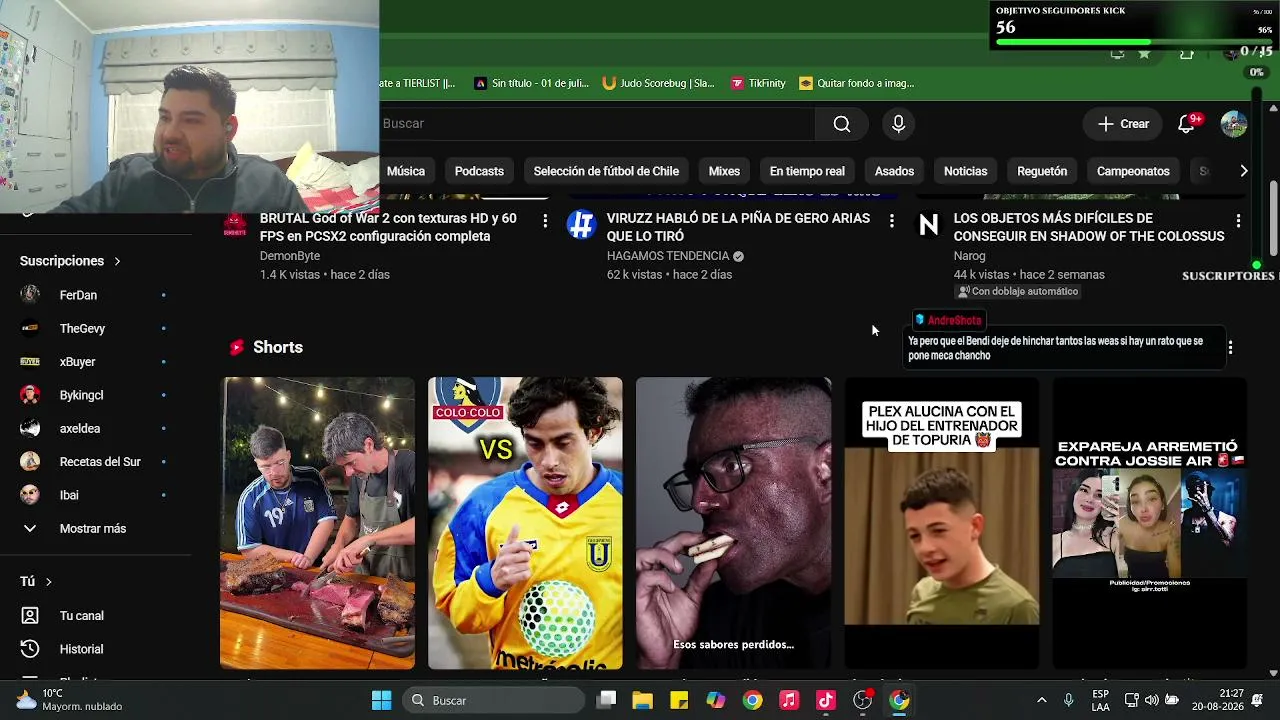Open the Crear dropdown button
This screenshot has width=1280, height=720.
coord(1123,124)
